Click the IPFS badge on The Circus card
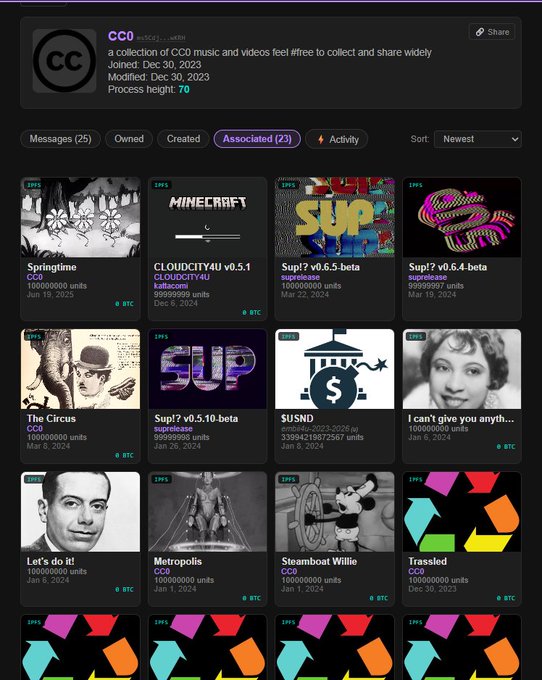The image size is (542, 680). pos(33,337)
